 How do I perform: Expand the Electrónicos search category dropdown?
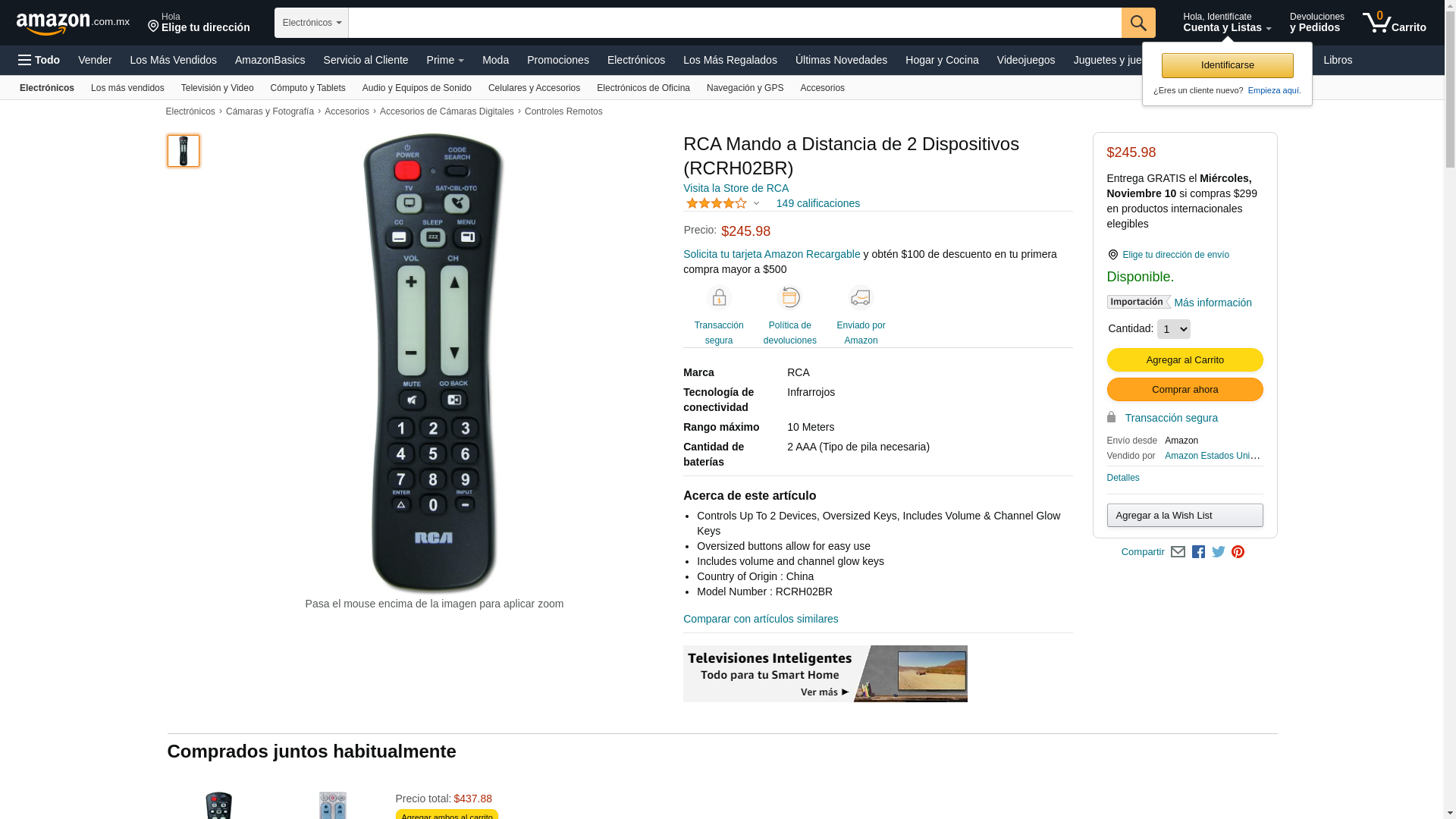point(312,23)
